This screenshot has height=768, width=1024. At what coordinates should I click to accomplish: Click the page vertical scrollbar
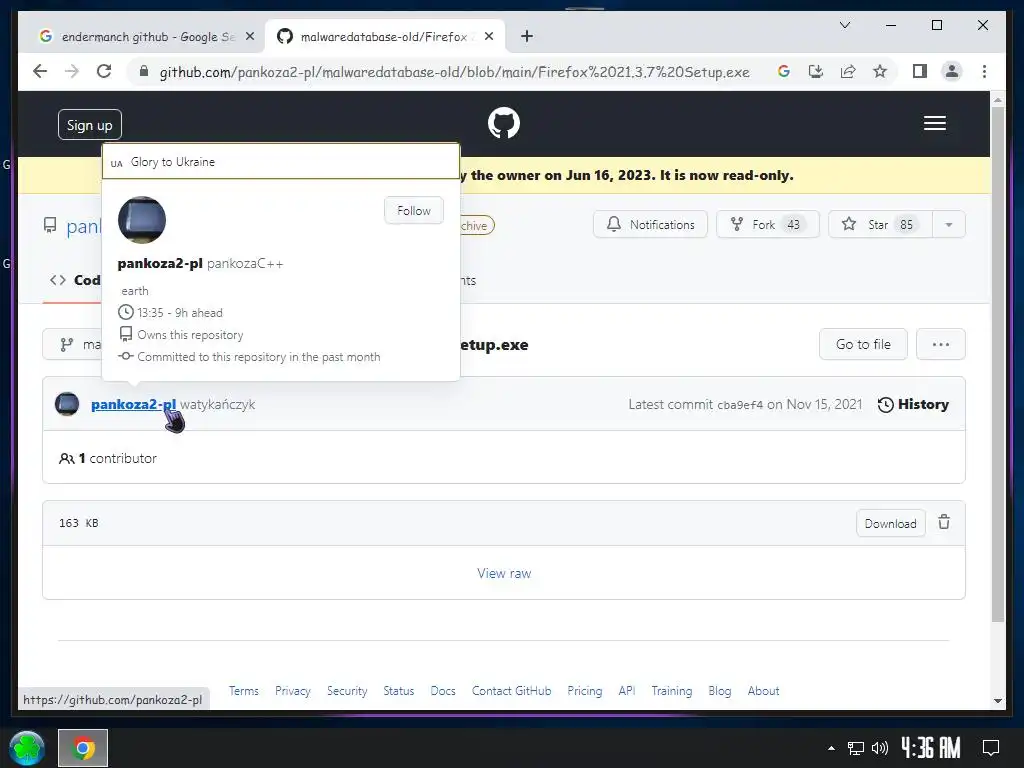point(997,362)
